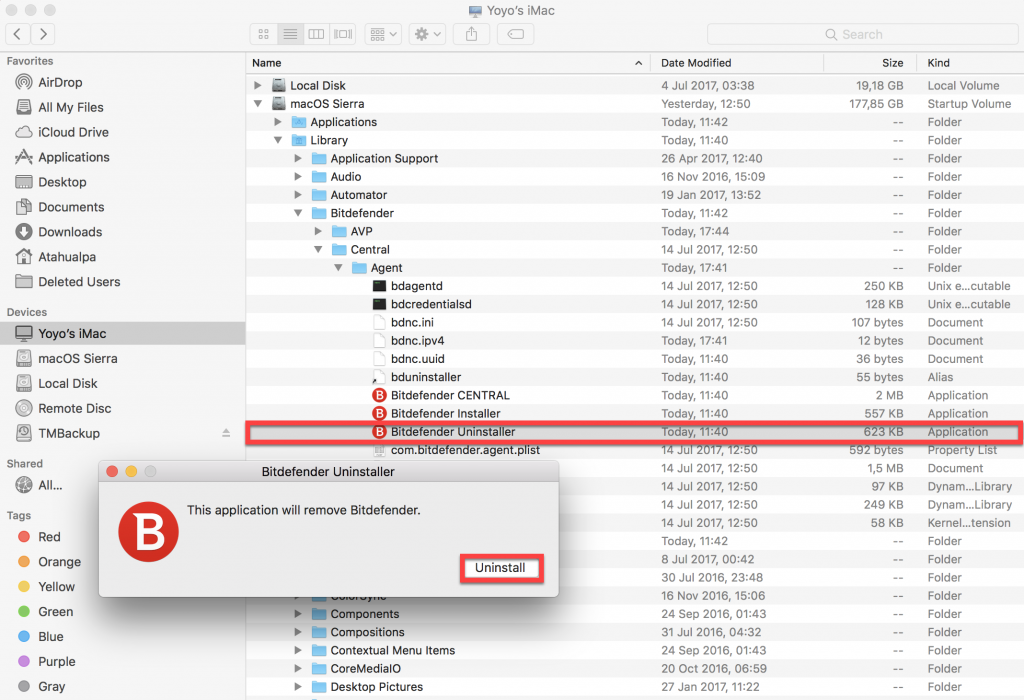Select the Bitdefender CENTRAL application
1024x700 pixels.
(635, 395)
